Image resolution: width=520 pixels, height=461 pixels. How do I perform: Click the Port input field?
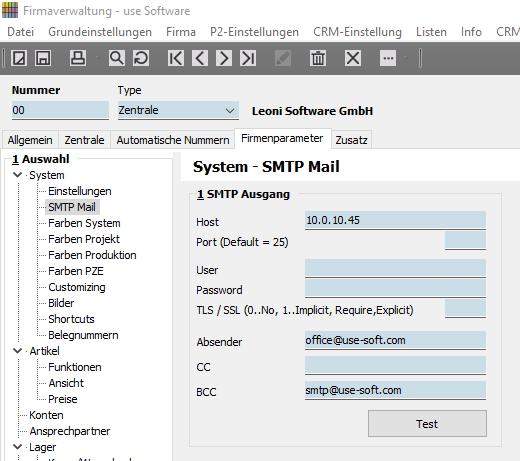click(465, 240)
